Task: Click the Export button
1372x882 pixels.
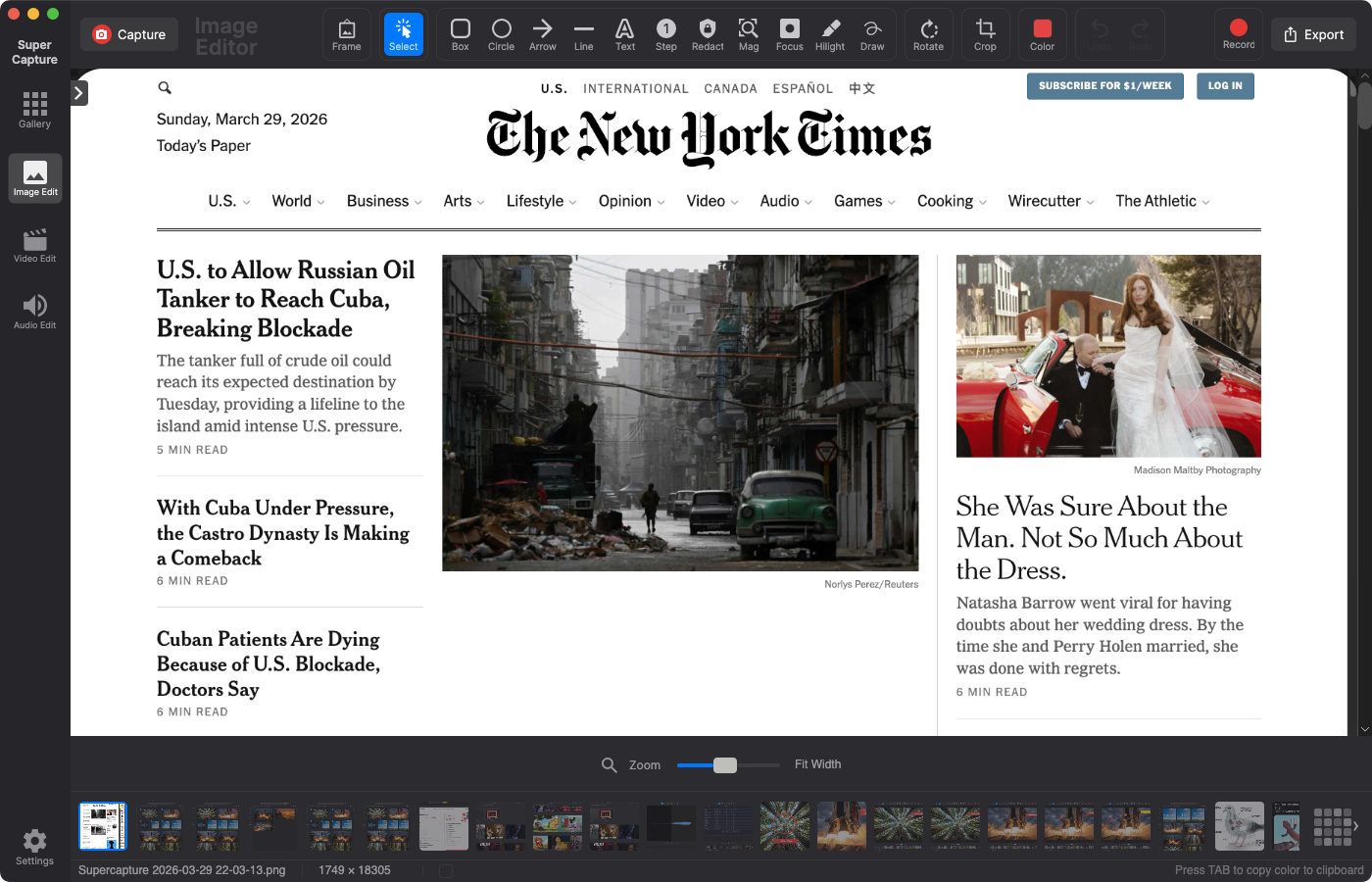Action: (1313, 33)
